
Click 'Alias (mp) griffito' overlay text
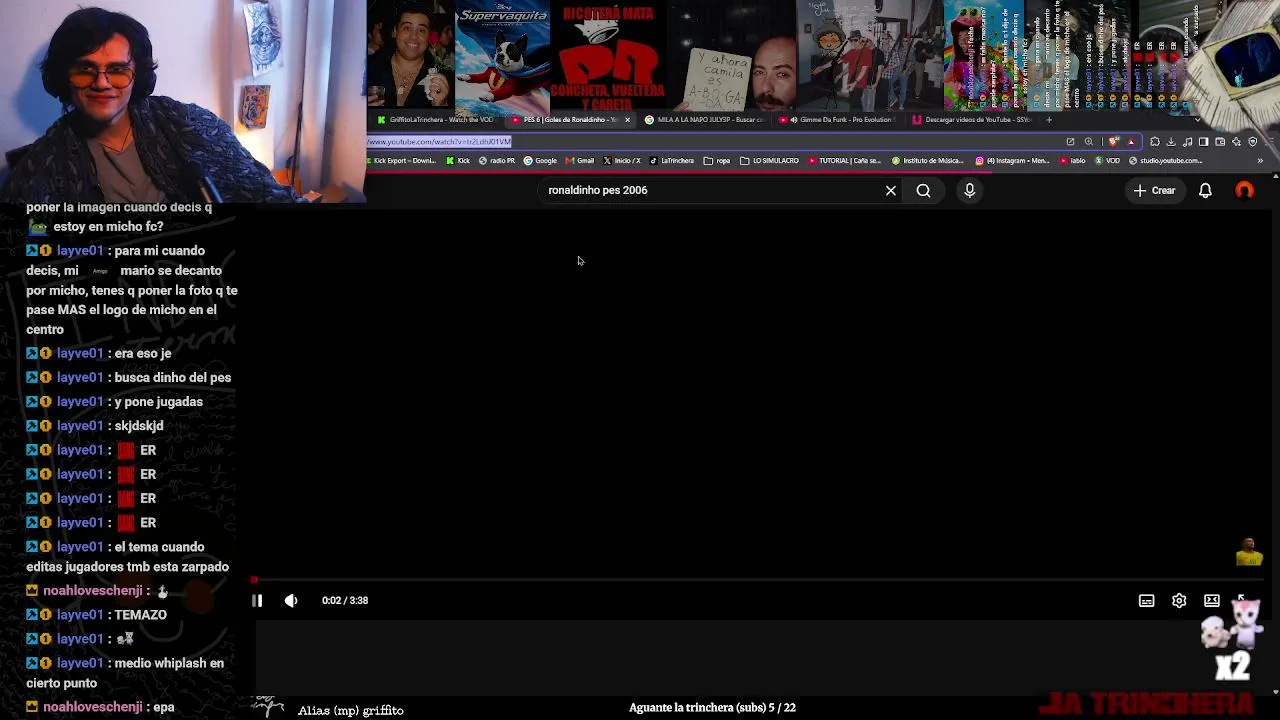click(350, 710)
